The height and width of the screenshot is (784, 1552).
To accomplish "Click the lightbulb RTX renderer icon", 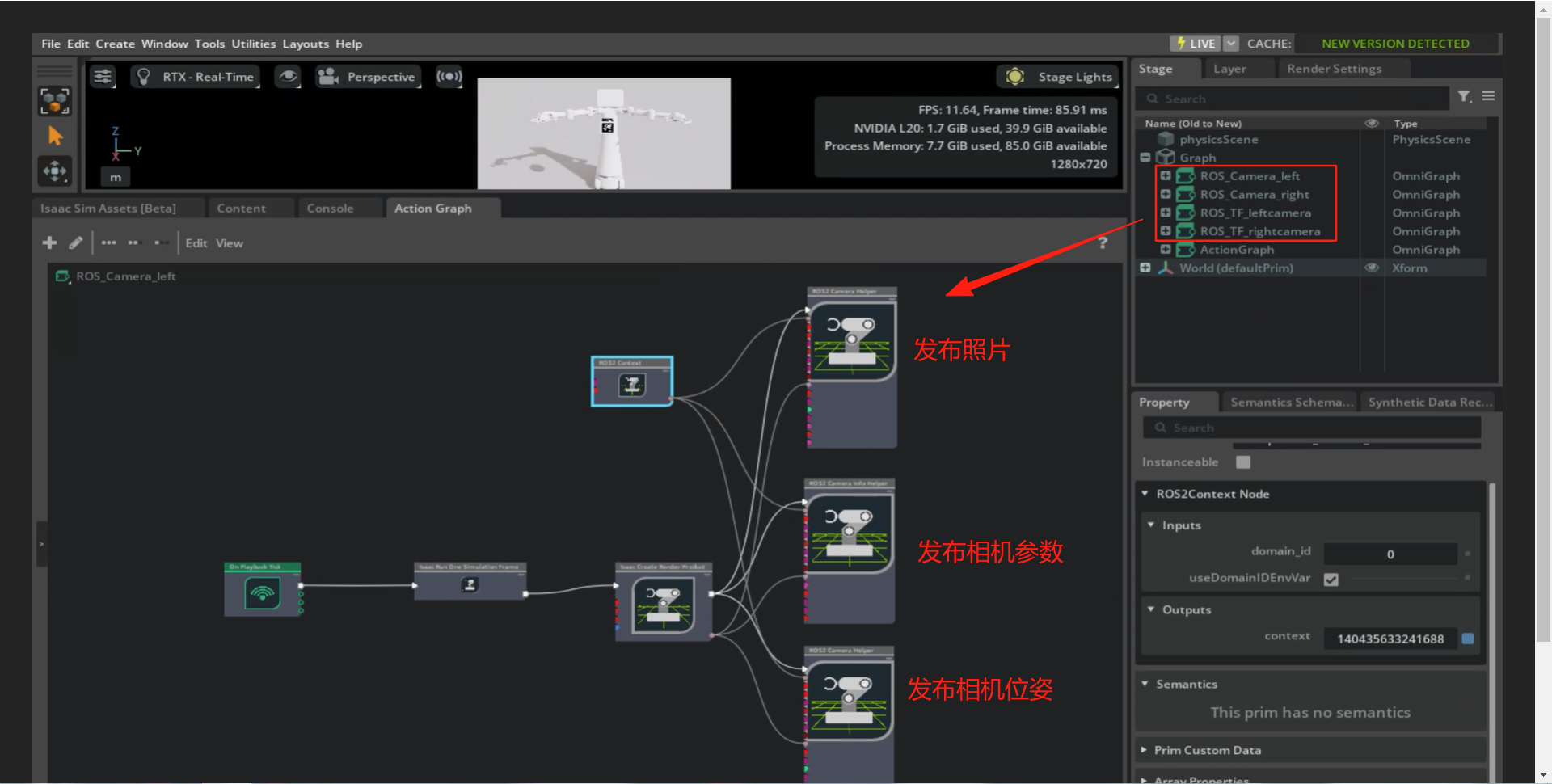I will [144, 77].
